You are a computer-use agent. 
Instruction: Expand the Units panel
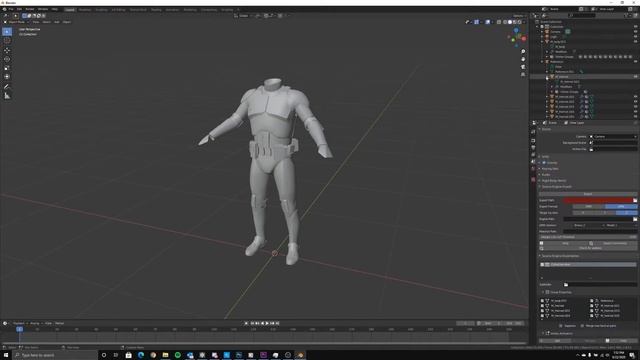coord(545,157)
